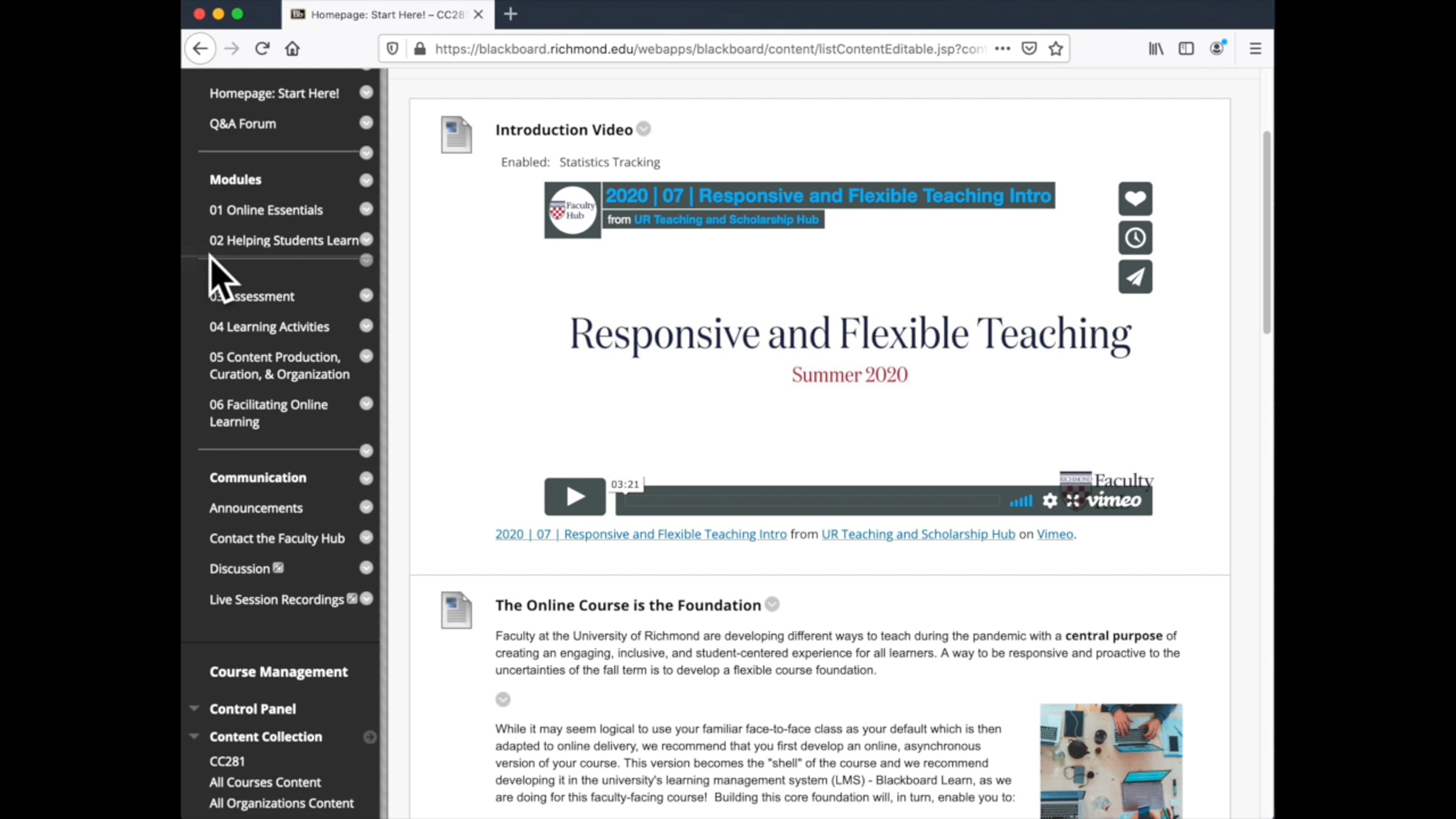
Task: Click The Online Course is the Foundation item icon
Action: (456, 610)
